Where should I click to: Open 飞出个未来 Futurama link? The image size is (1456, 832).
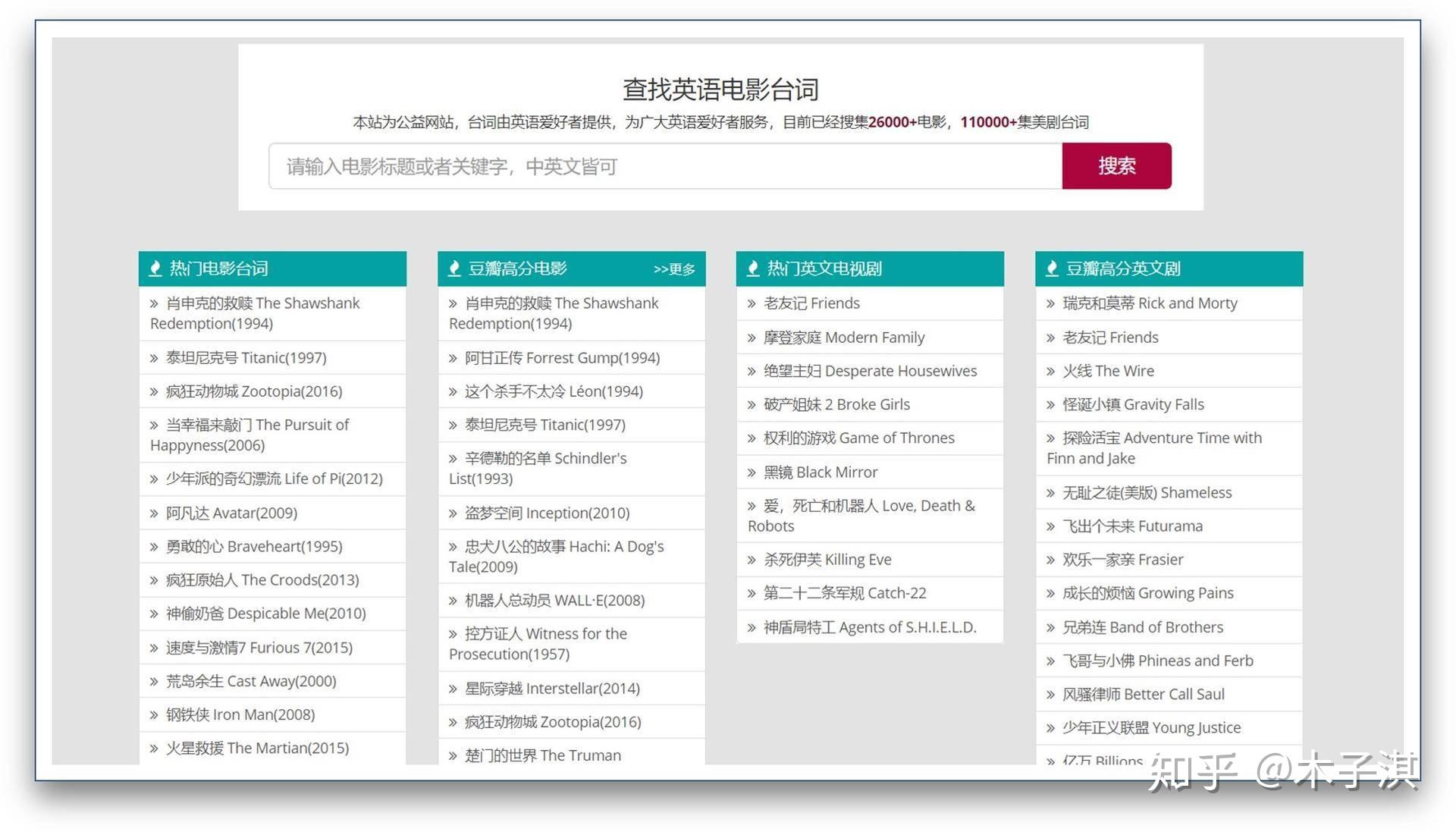coord(1133,526)
